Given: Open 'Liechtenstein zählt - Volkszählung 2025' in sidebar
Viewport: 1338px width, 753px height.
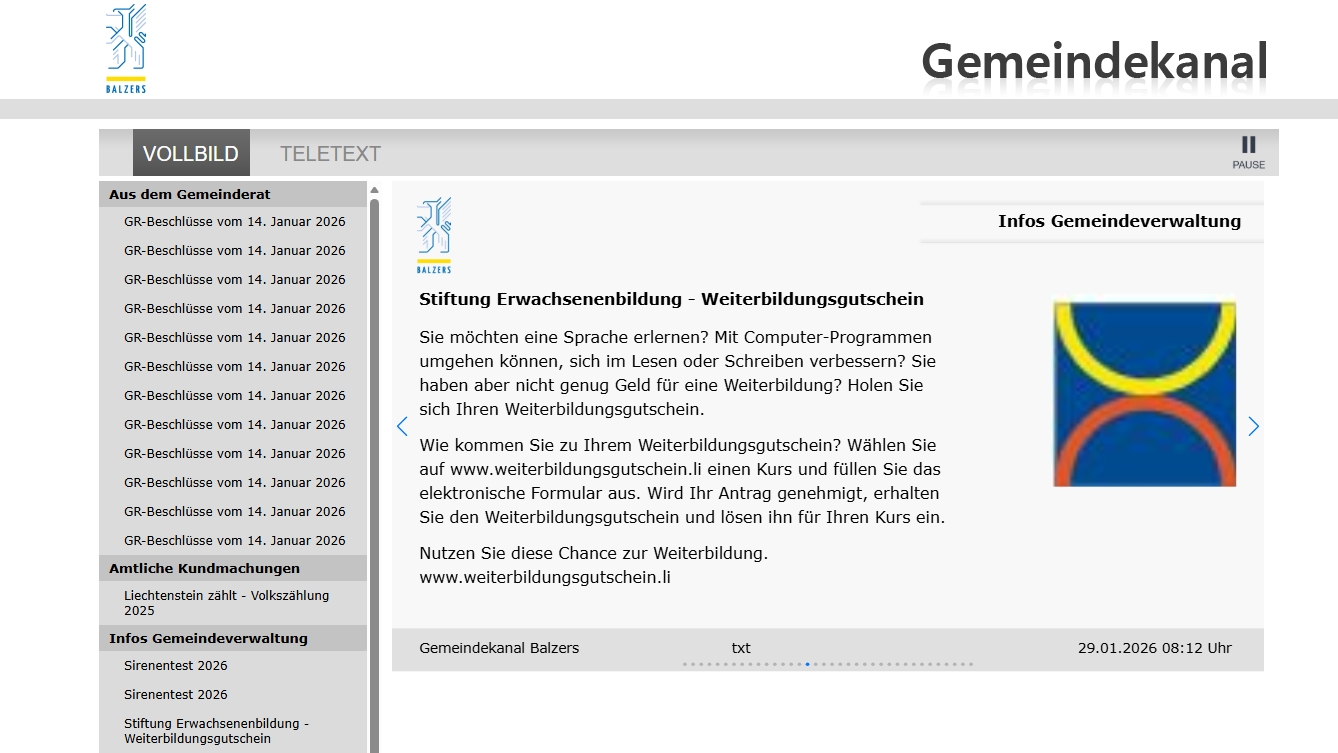Looking at the screenshot, I should [x=226, y=602].
